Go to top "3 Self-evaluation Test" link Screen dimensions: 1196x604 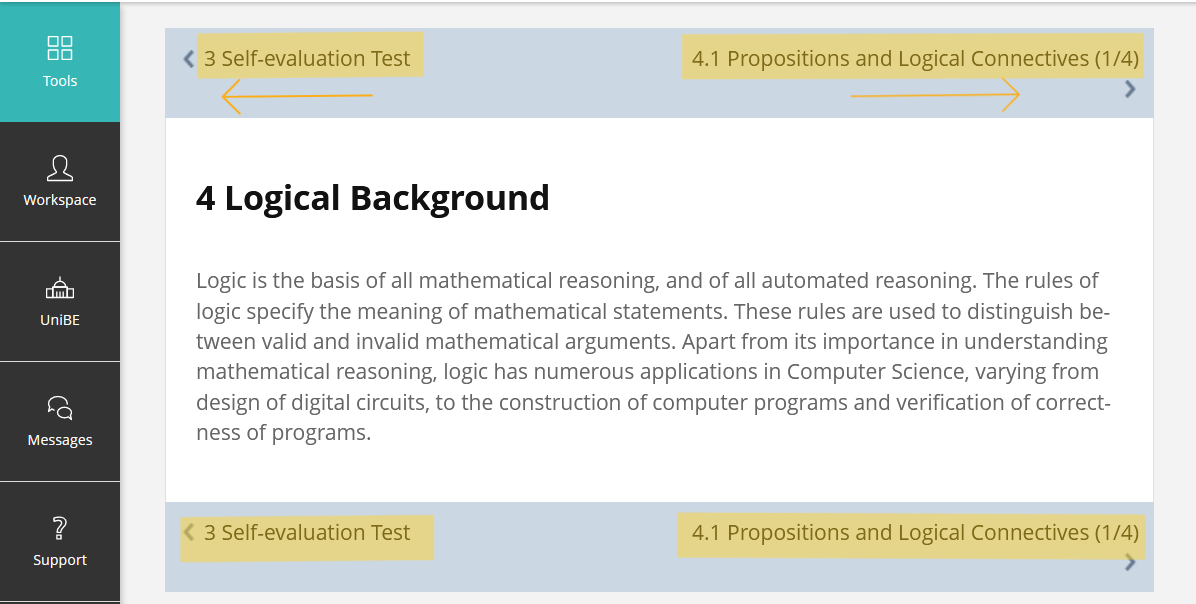point(307,59)
